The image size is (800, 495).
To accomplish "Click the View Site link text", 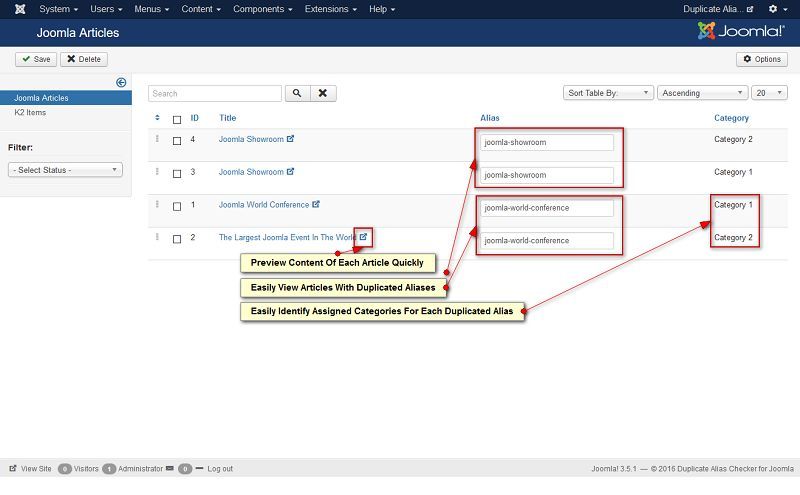I will coord(36,468).
